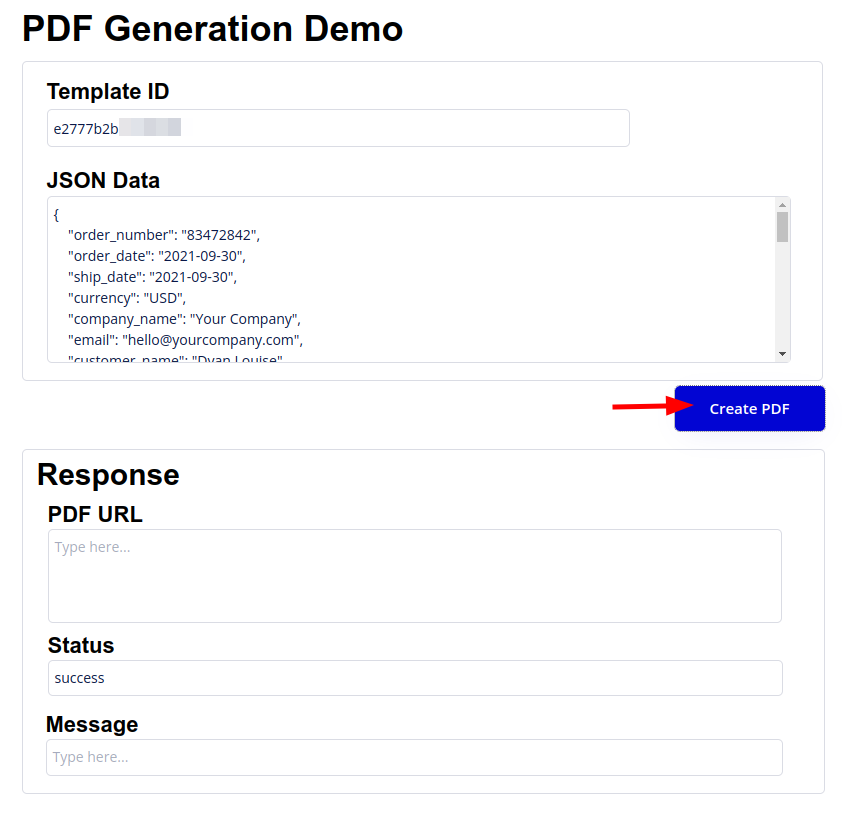Viewport: 847px width, 822px height.
Task: Select the Status field showing success
Action: (414, 678)
